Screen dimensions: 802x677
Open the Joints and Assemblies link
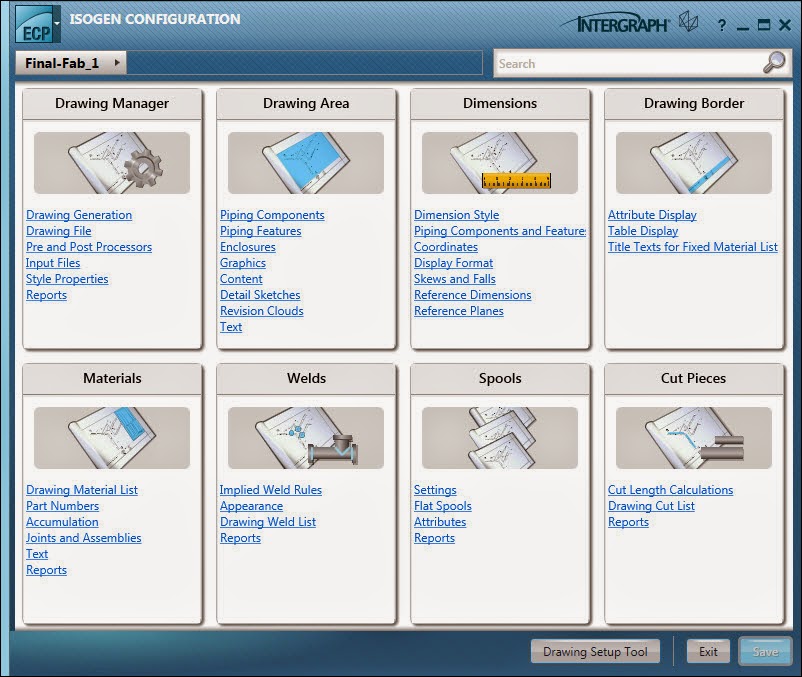coord(83,538)
